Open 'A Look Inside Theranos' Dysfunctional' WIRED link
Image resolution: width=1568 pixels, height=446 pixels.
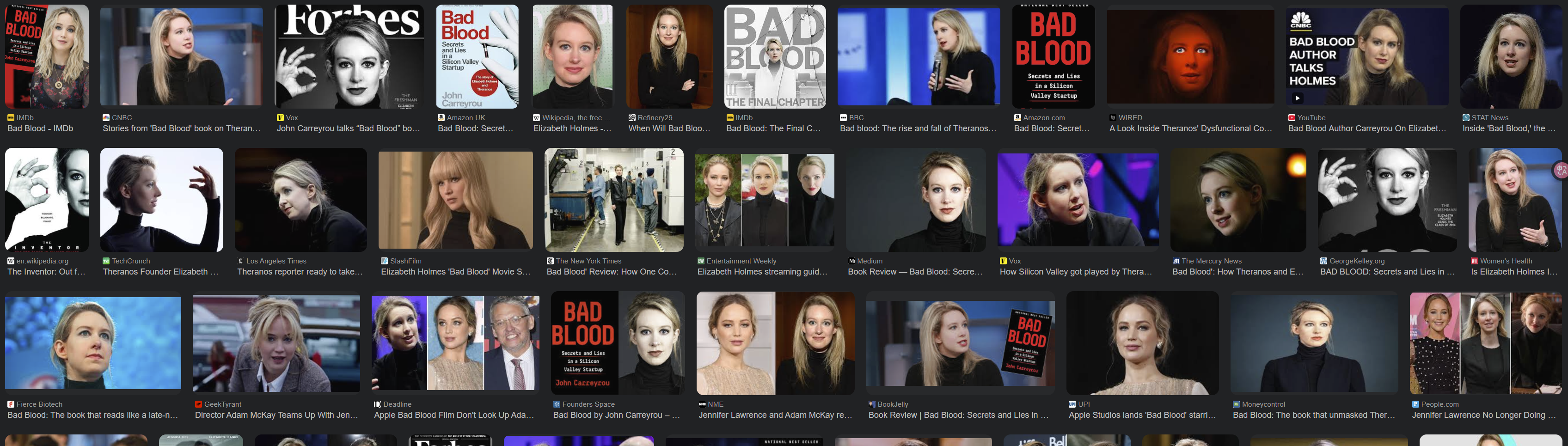(x=1191, y=128)
